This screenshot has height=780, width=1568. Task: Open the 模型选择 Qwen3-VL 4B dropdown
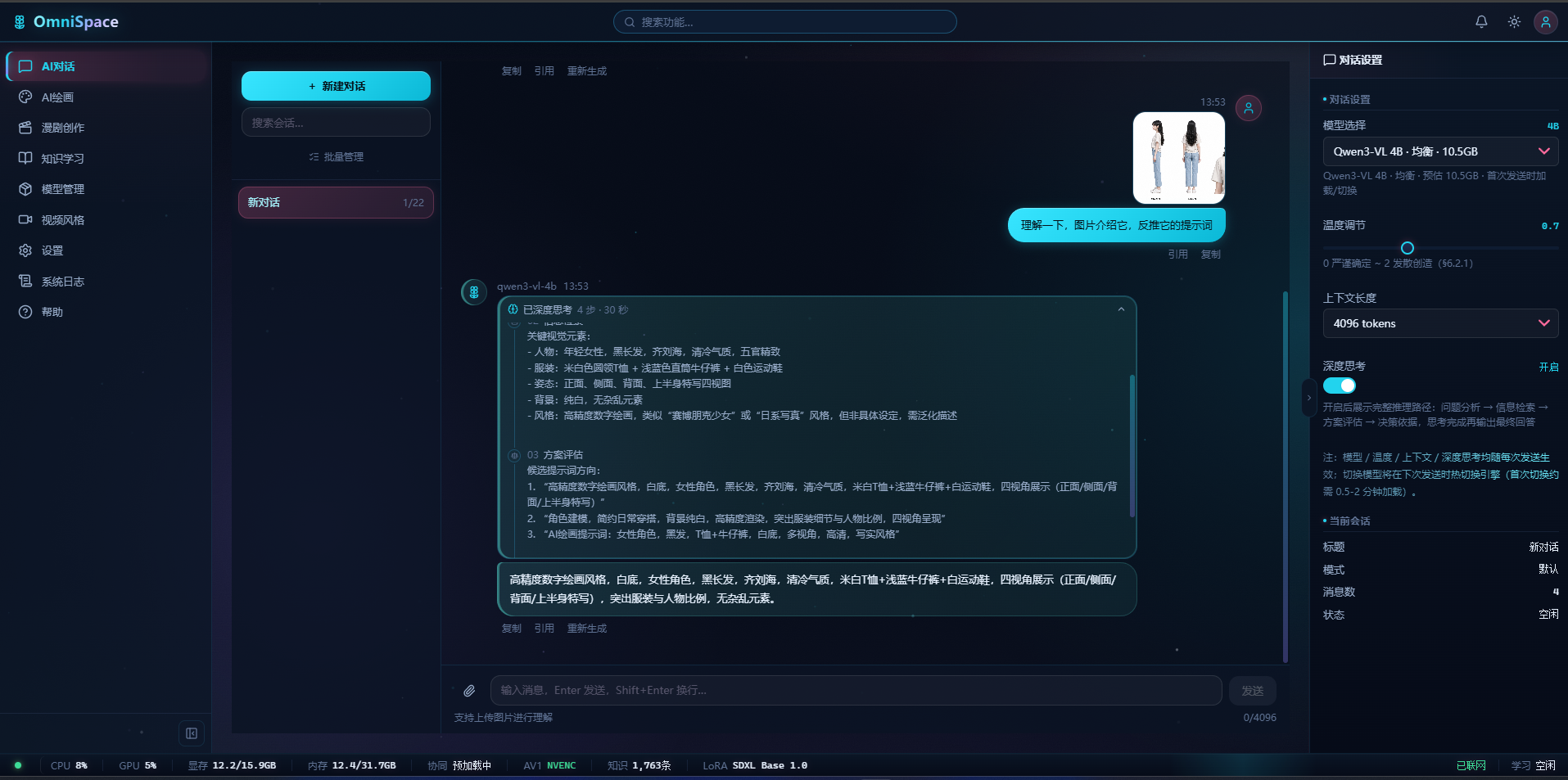click(x=1440, y=151)
